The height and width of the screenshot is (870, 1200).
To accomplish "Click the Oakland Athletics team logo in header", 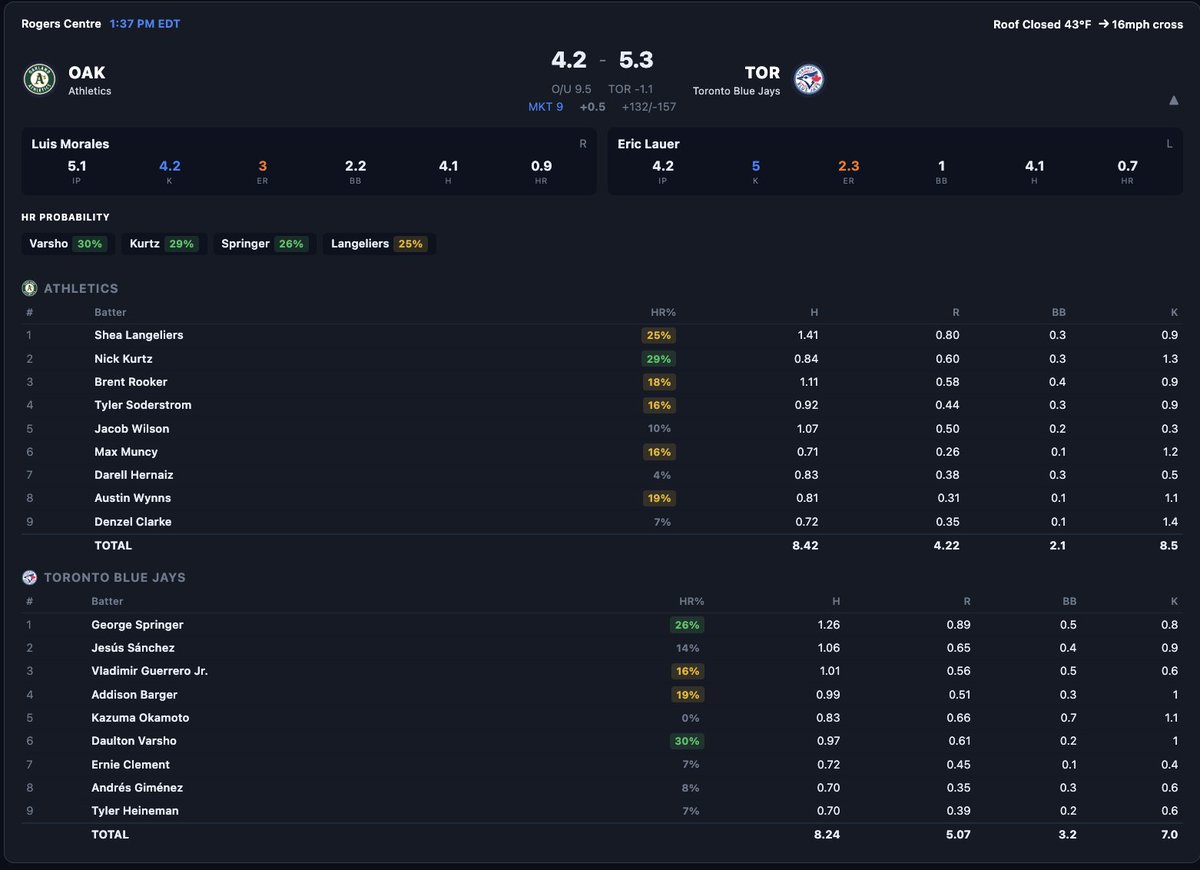I will coord(40,80).
